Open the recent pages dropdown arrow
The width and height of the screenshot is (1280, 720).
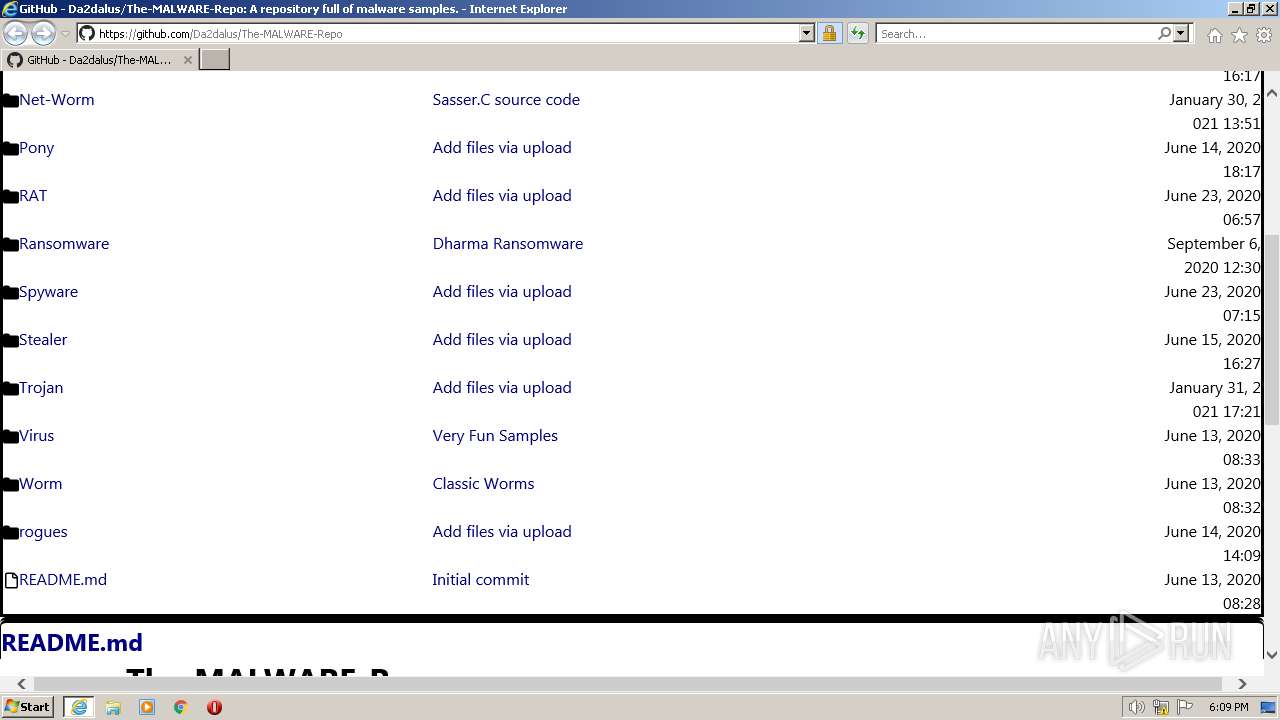click(x=66, y=34)
